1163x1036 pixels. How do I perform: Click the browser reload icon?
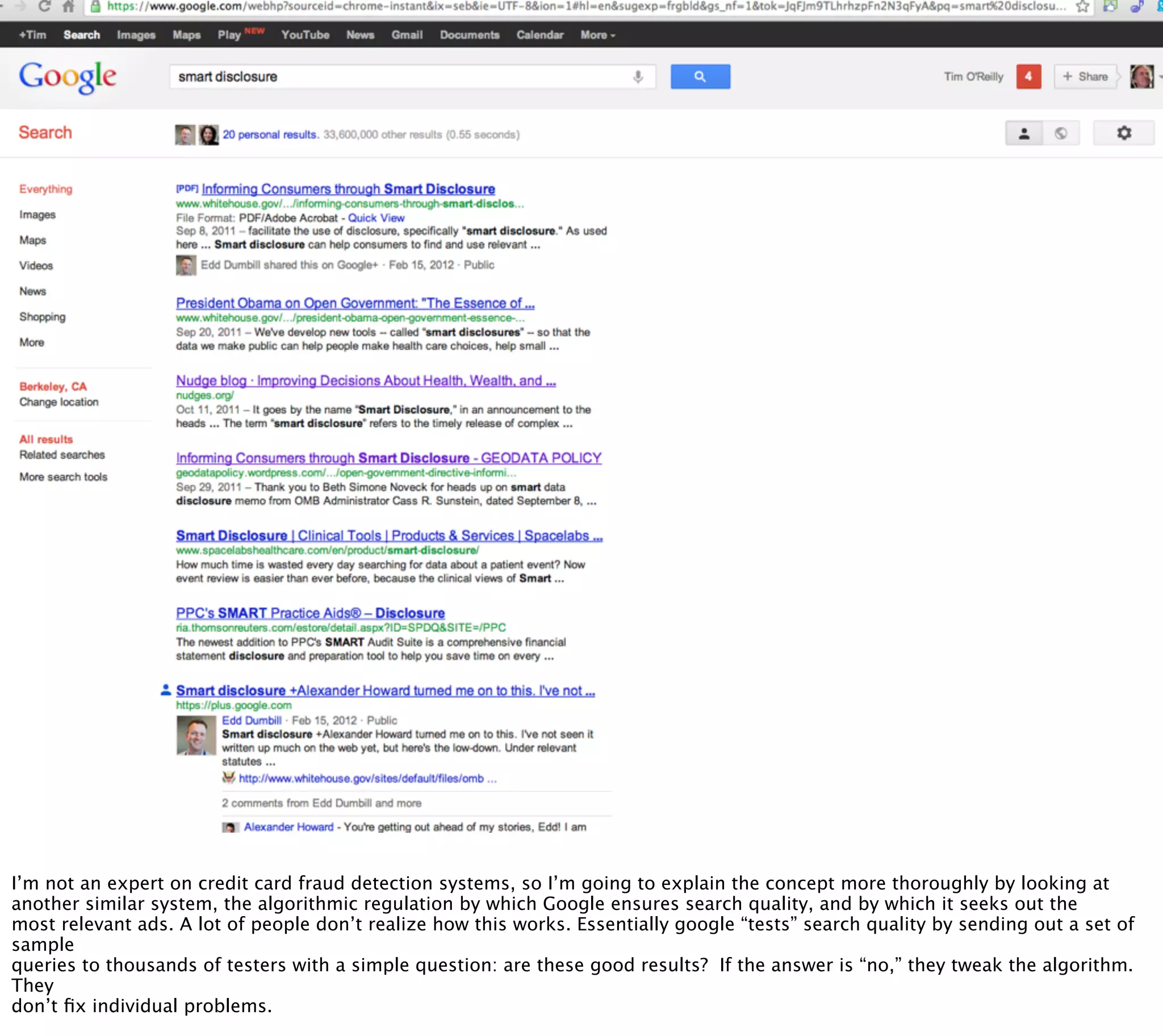pos(44,6)
